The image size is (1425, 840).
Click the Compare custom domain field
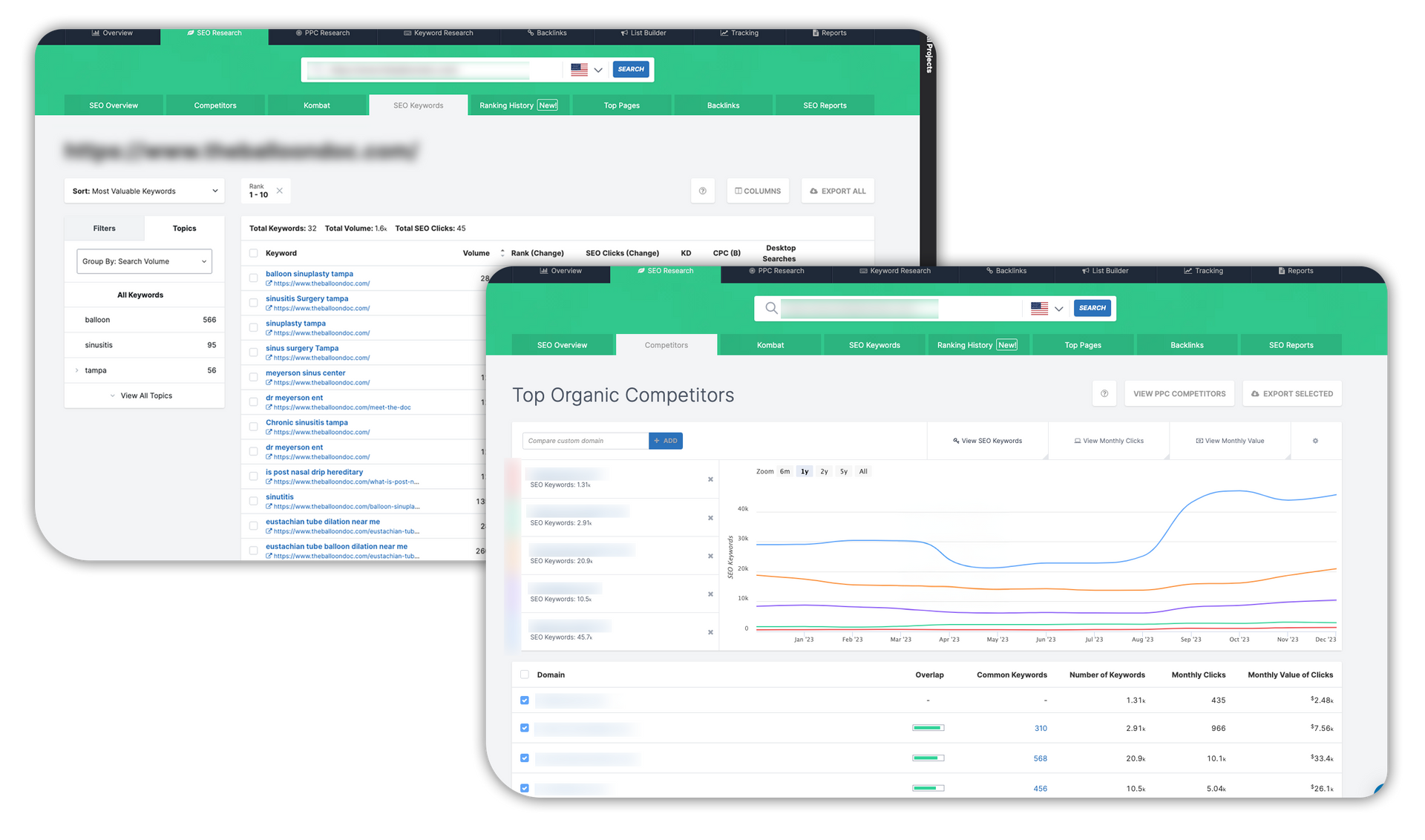(x=586, y=441)
